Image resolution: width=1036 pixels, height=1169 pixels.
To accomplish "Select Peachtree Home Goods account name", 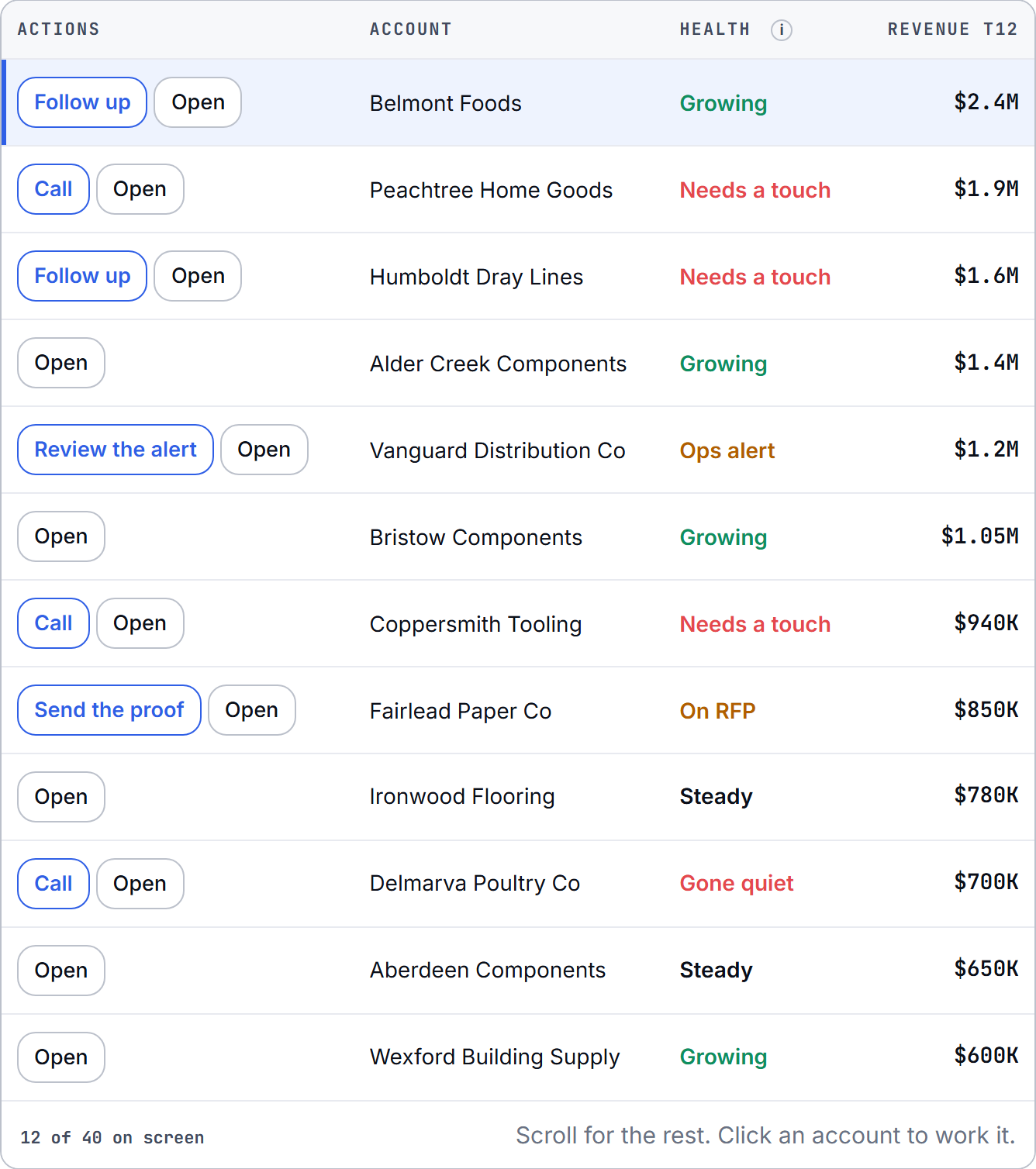I will [491, 190].
